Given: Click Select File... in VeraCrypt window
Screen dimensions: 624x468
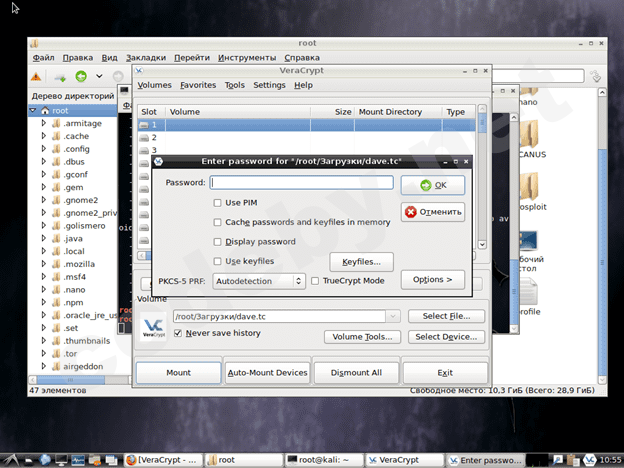Looking at the screenshot, I should (x=446, y=316).
